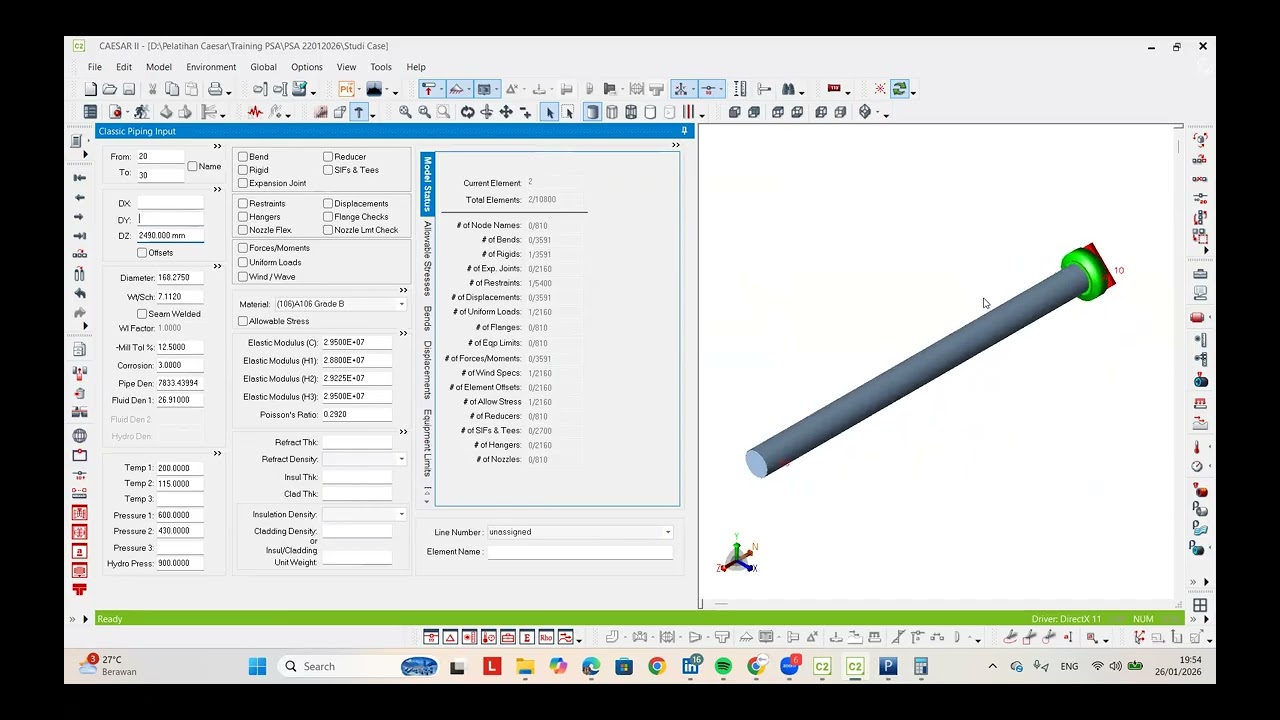The width and height of the screenshot is (1280, 720).
Task: Activate the Orbit rotate view icon
Action: (467, 112)
